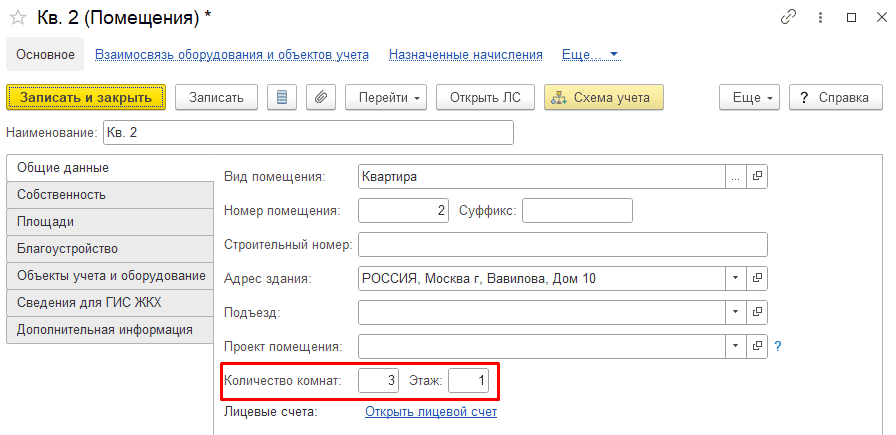Switch to the Собственность tab
This screenshot has height=435, width=896.
(x=110, y=194)
